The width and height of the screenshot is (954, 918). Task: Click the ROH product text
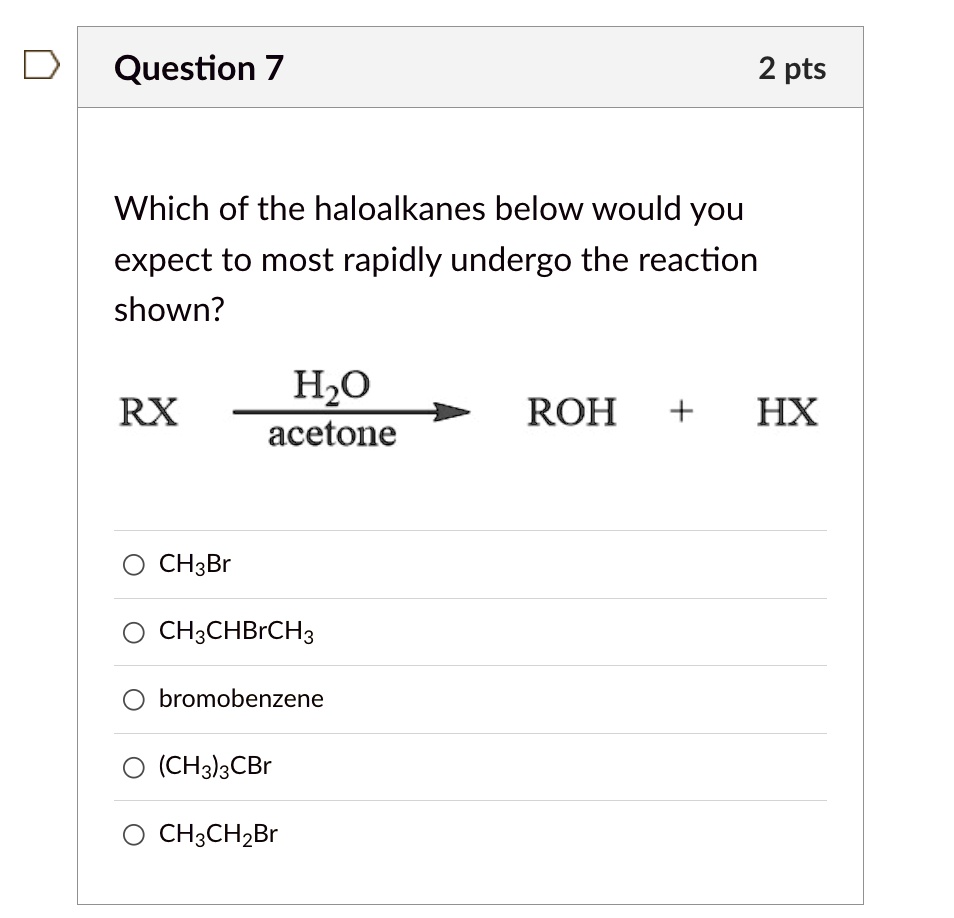click(x=570, y=410)
